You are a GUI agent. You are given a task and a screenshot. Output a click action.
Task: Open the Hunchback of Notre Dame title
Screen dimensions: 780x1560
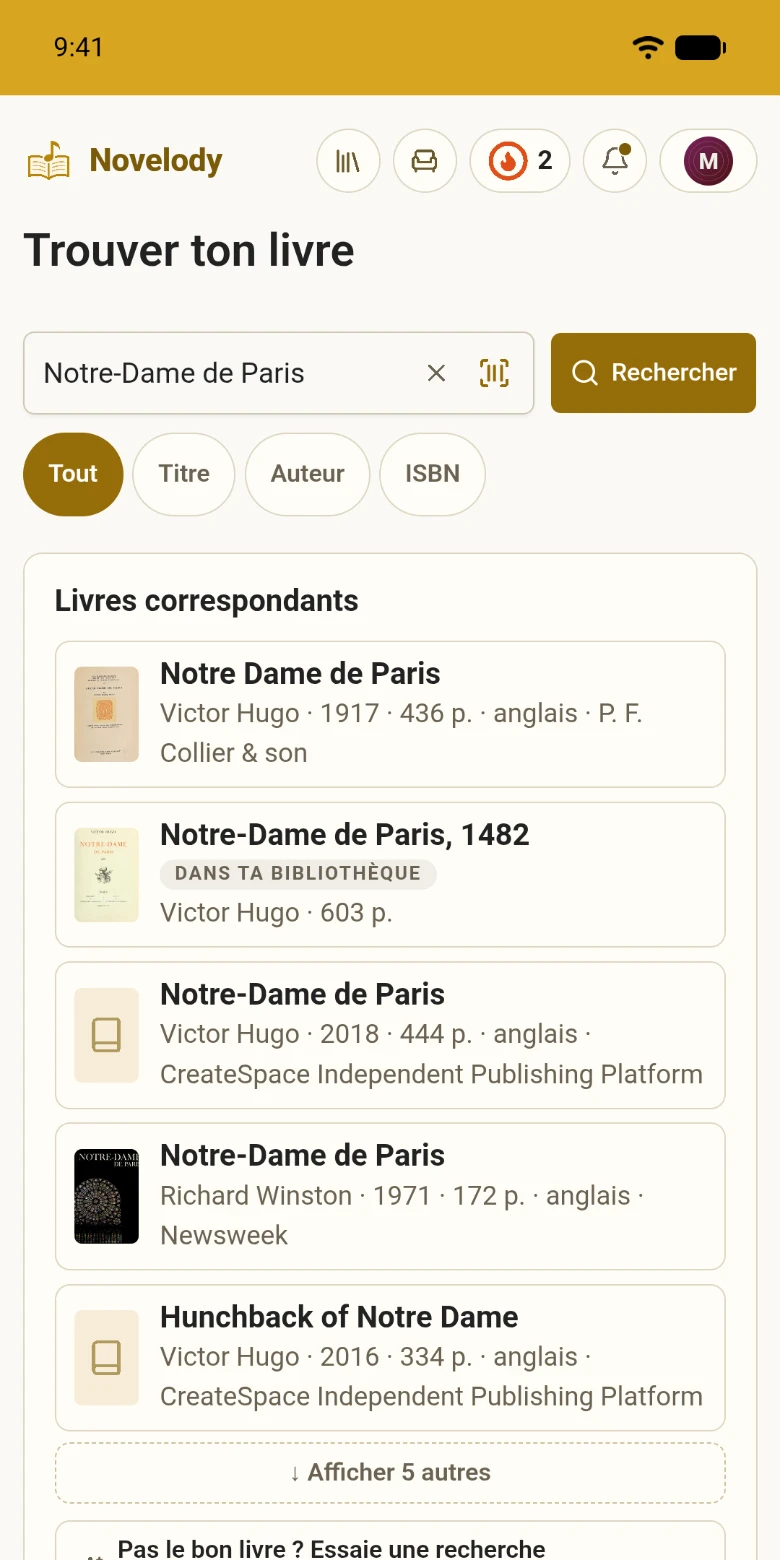pyautogui.click(x=339, y=1317)
